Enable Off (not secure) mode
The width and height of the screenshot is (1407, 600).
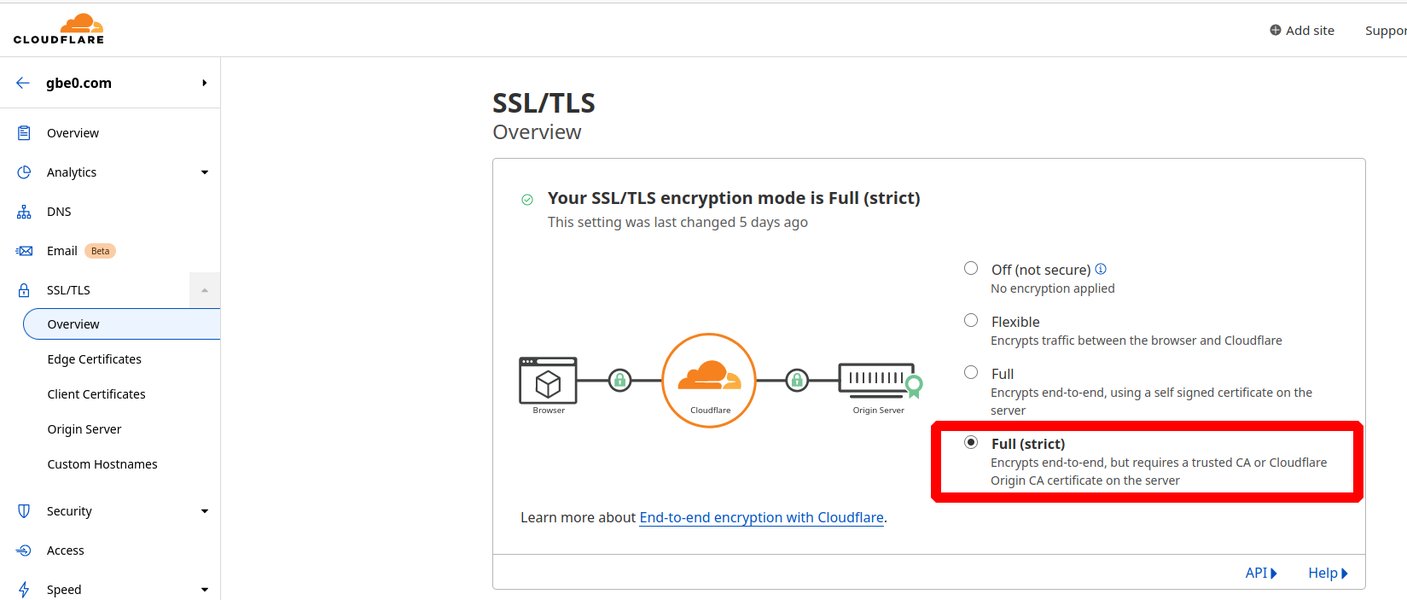971,268
